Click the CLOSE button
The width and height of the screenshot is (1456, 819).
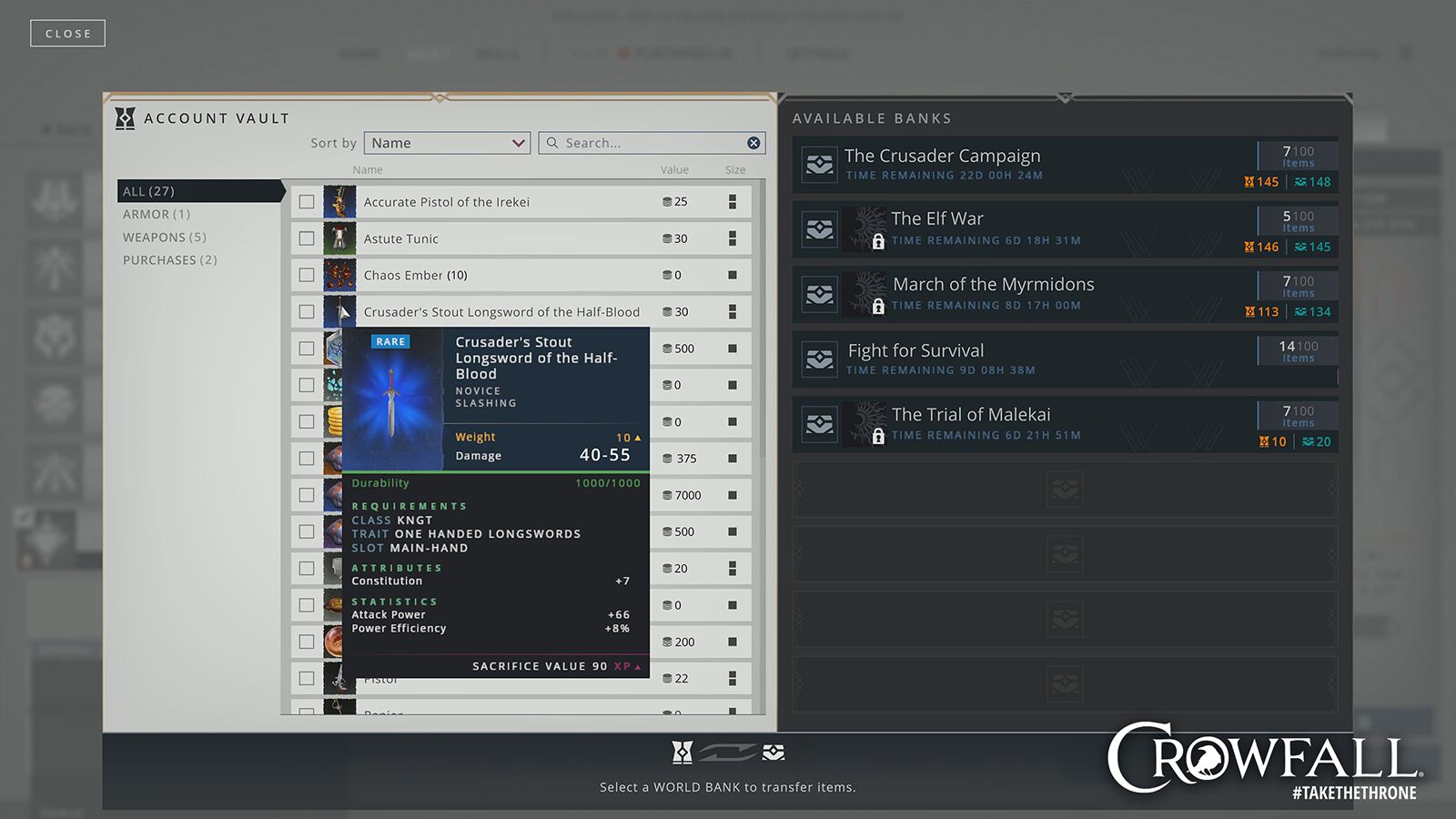click(67, 34)
